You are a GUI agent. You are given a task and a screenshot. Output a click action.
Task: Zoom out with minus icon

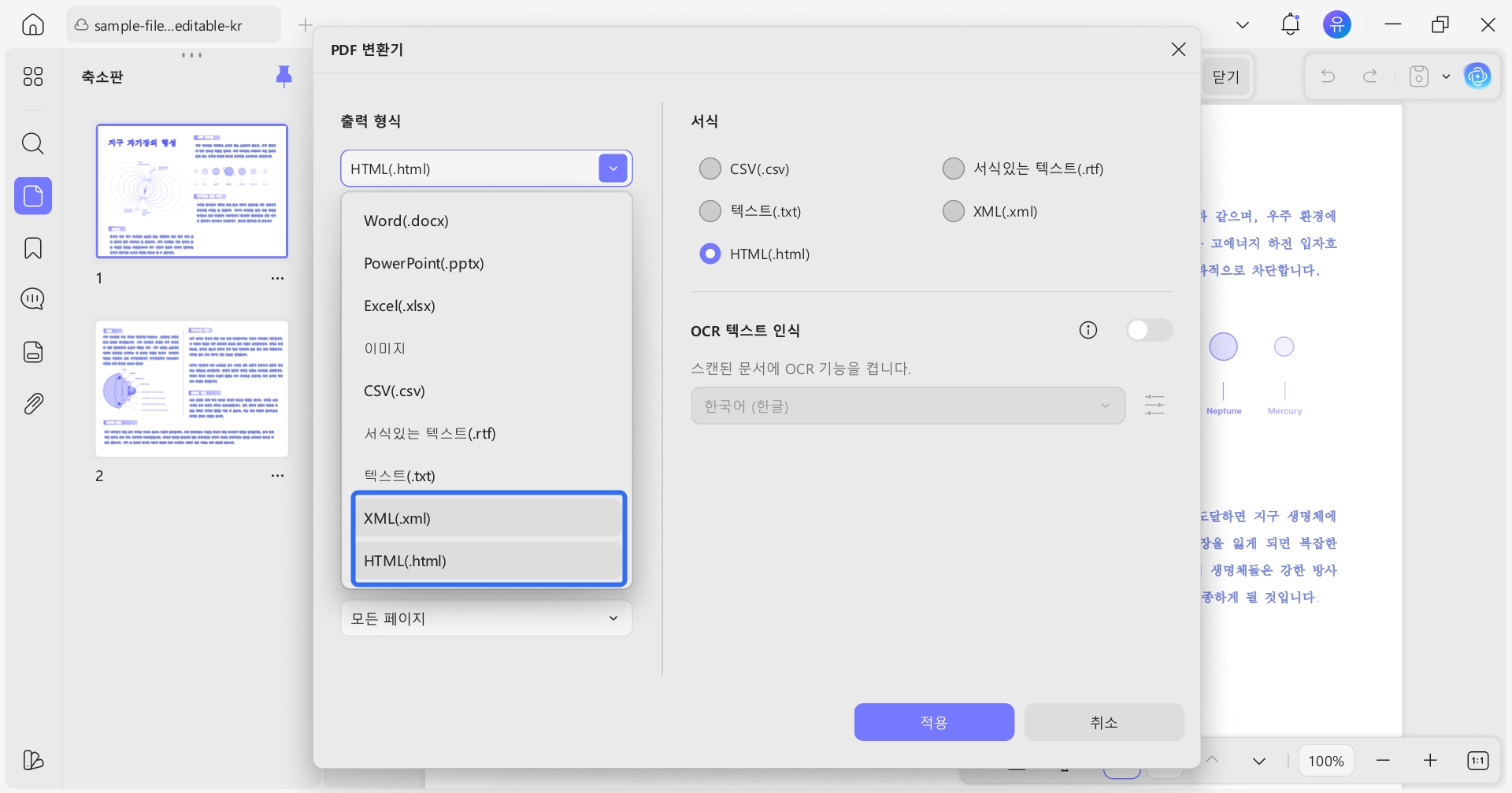click(x=1384, y=760)
